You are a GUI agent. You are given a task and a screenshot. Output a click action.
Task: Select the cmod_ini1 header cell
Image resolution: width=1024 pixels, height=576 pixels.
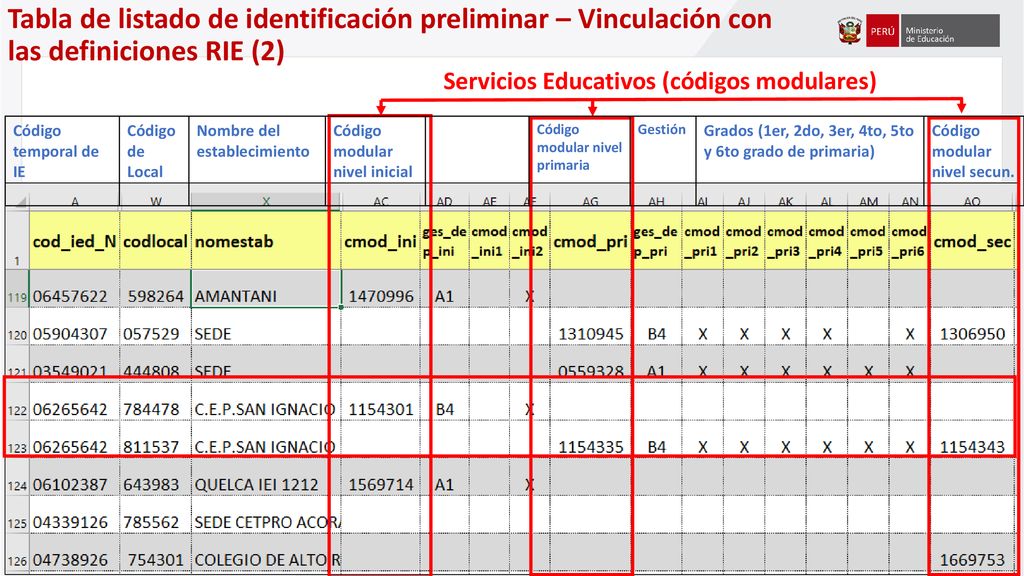tap(490, 241)
